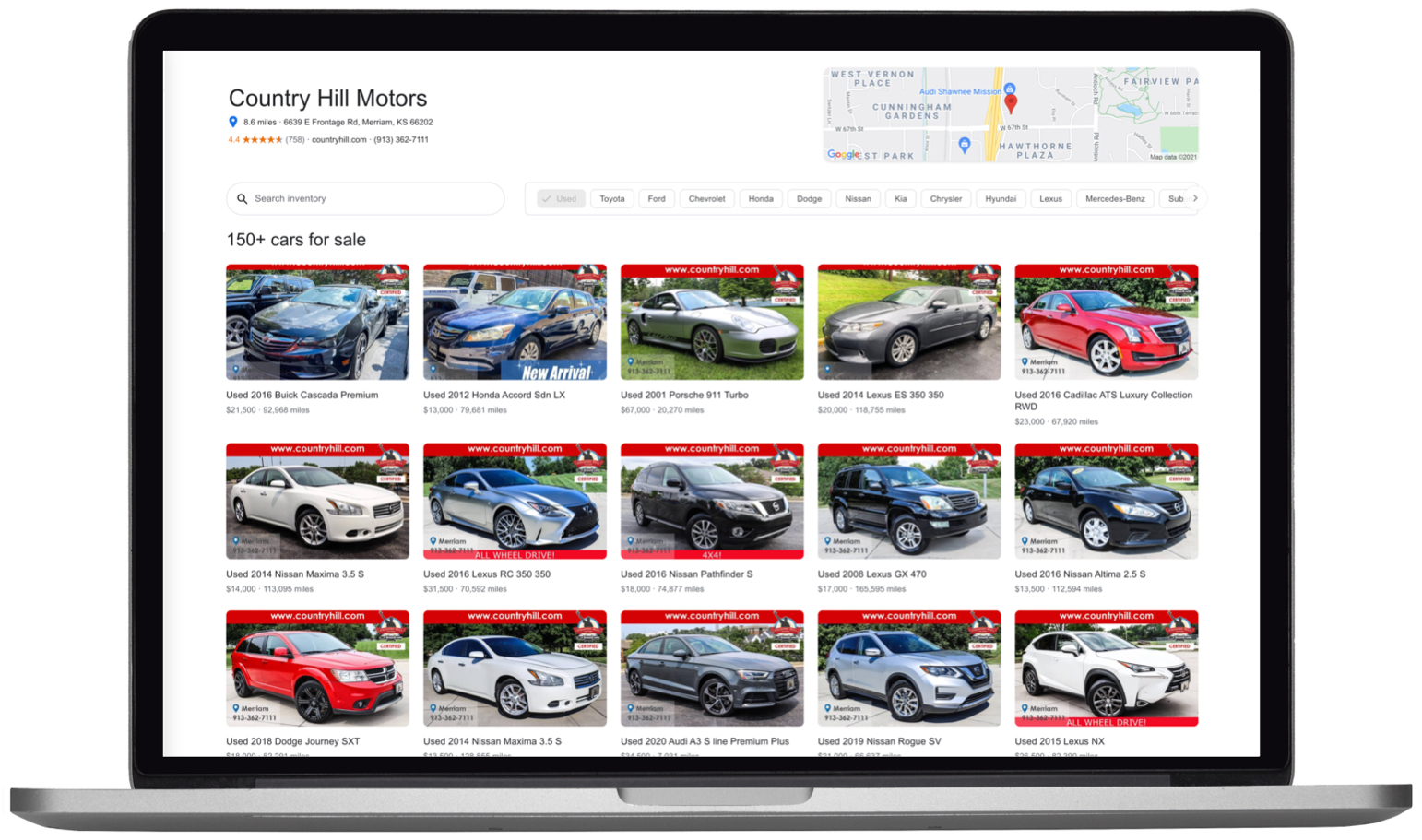Click the red map marker pin
1422x840 pixels.
[x=1011, y=103]
